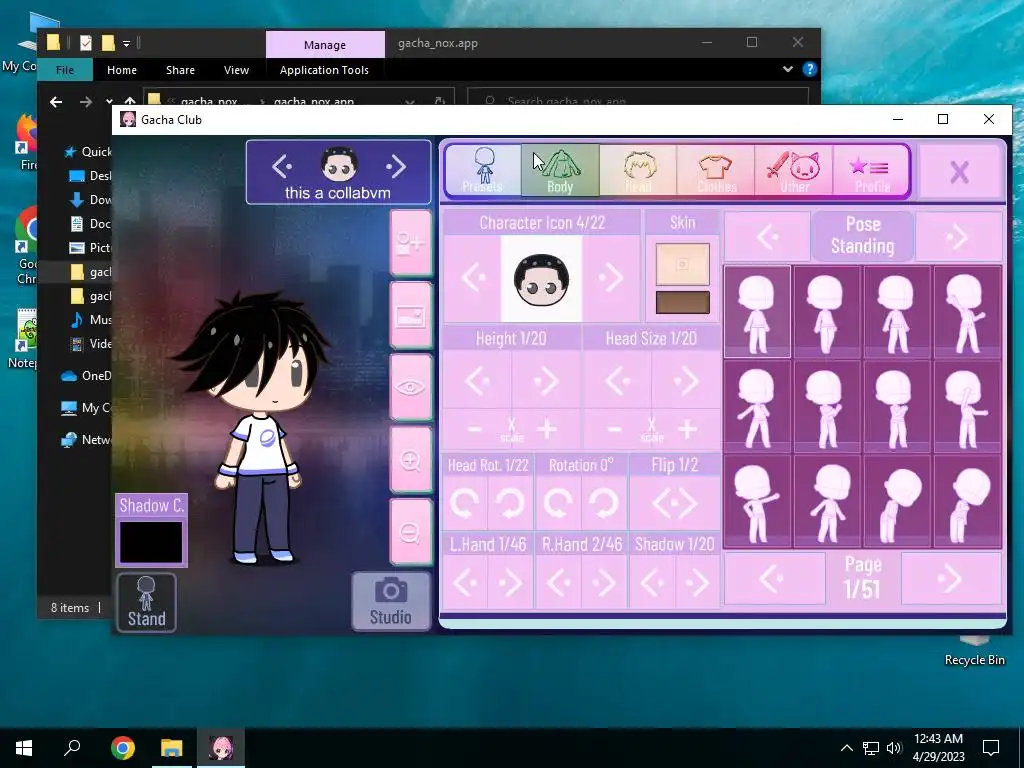The height and width of the screenshot is (768, 1024).
Task: Select the fourth pose in top row
Action: pos(967,312)
